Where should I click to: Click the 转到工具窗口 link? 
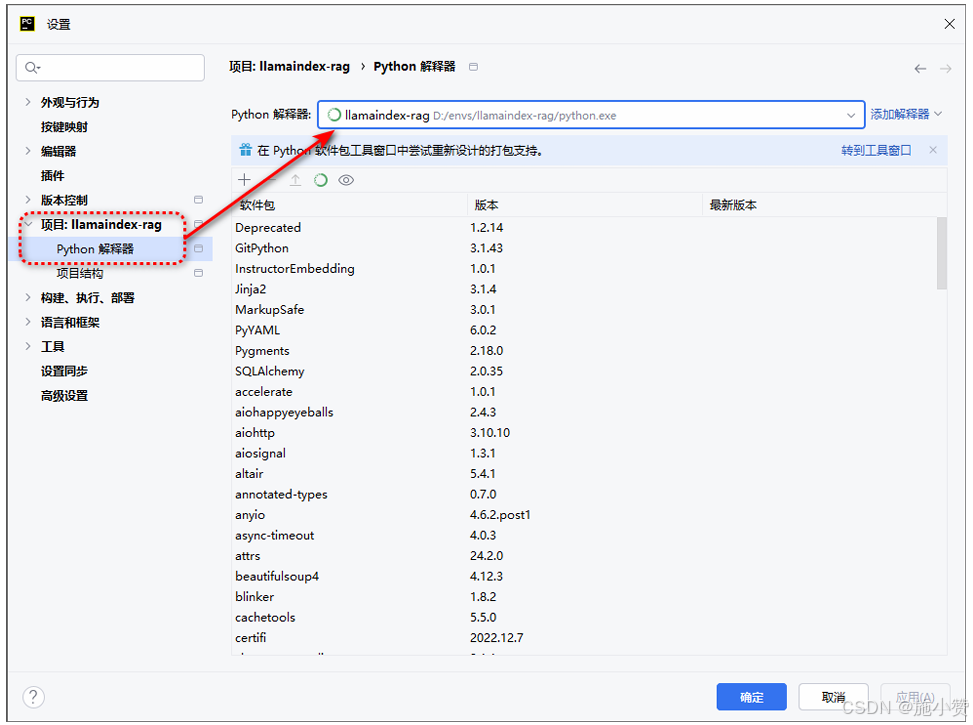[x=876, y=150]
